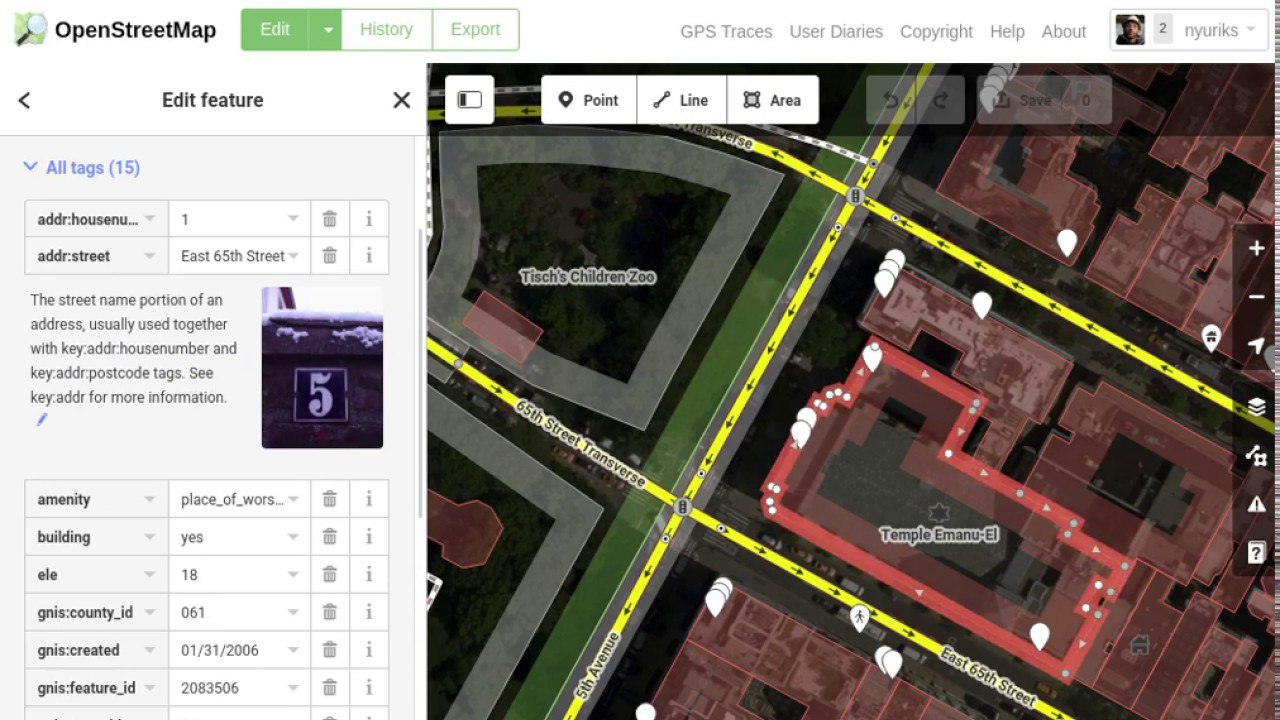Select the Temple Emanu-El label
The image size is (1280, 720).
(x=939, y=535)
